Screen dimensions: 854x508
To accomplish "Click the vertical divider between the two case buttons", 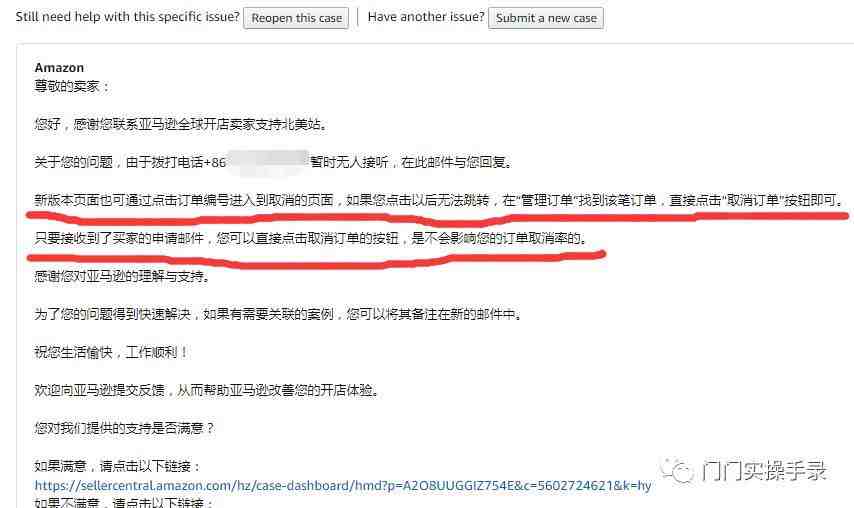I will pyautogui.click(x=358, y=17).
